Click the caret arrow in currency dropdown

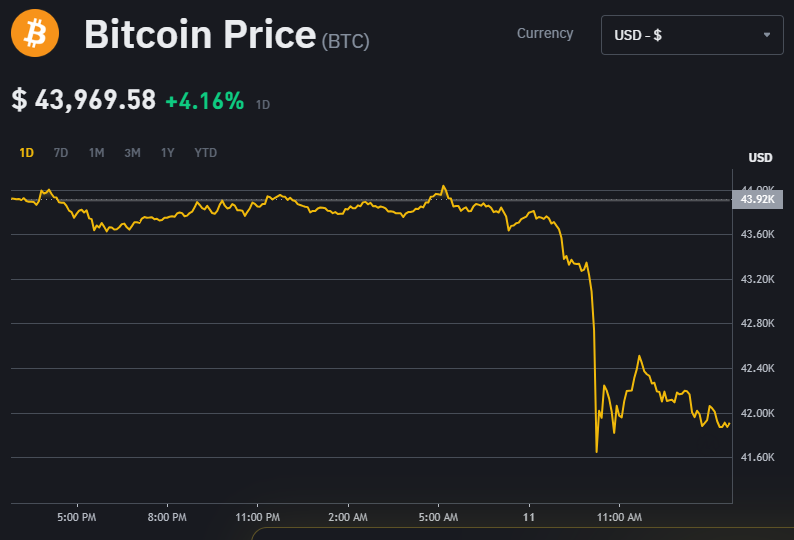767,35
